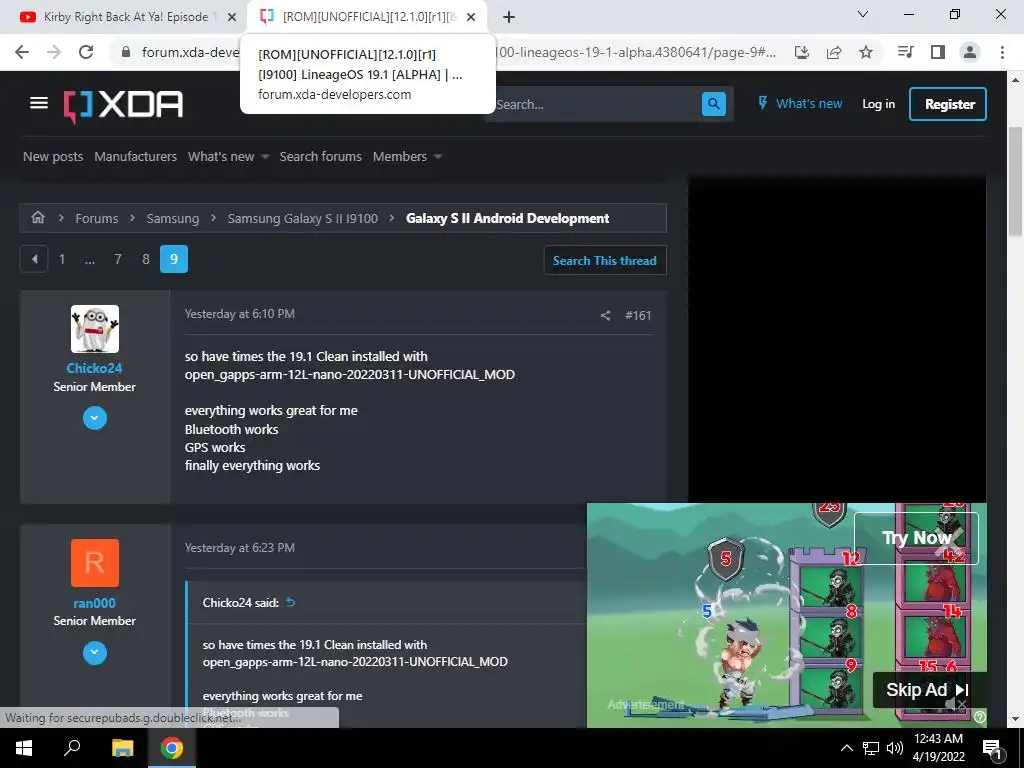
Task: Close the Kirby YouTube tab
Action: 232,17
